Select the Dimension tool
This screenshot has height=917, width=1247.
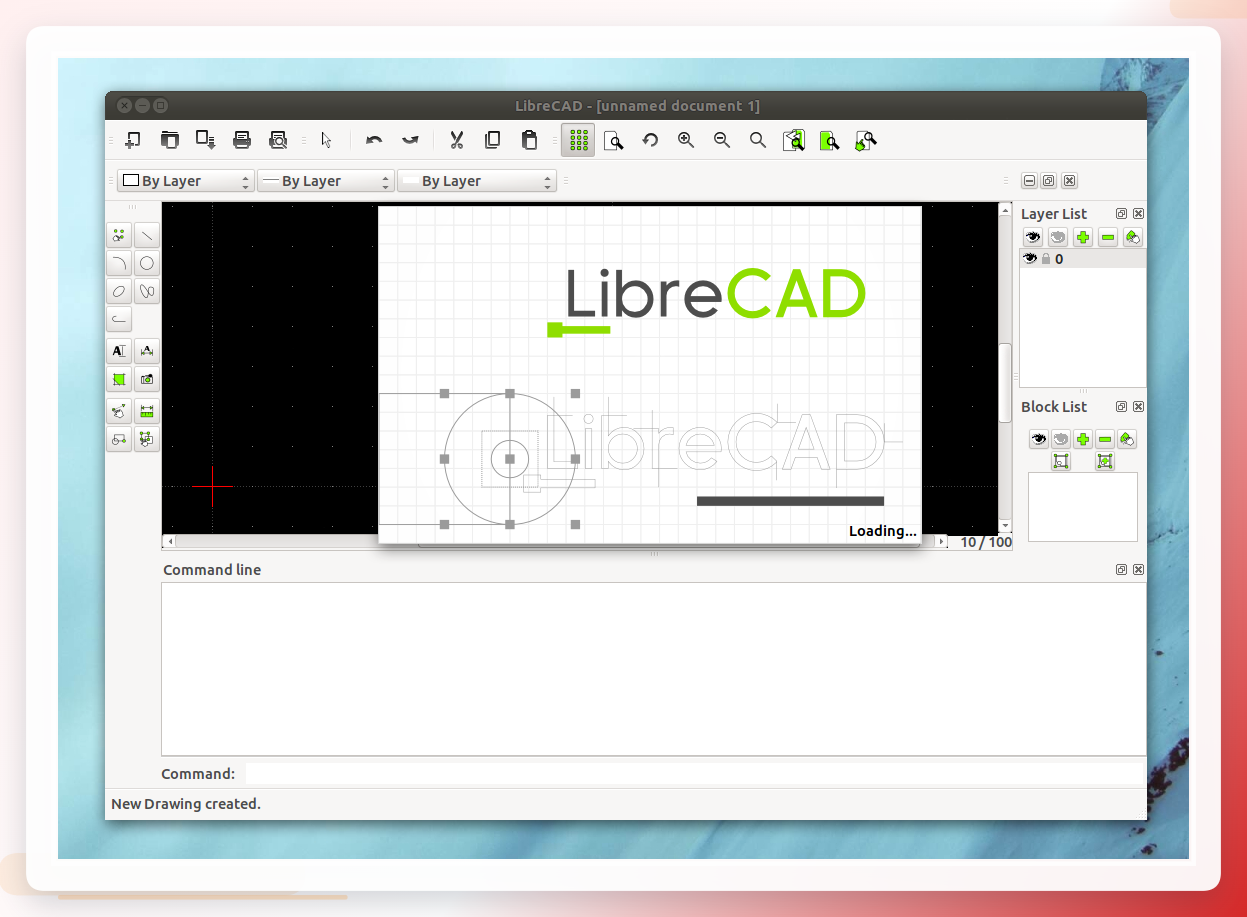147,351
